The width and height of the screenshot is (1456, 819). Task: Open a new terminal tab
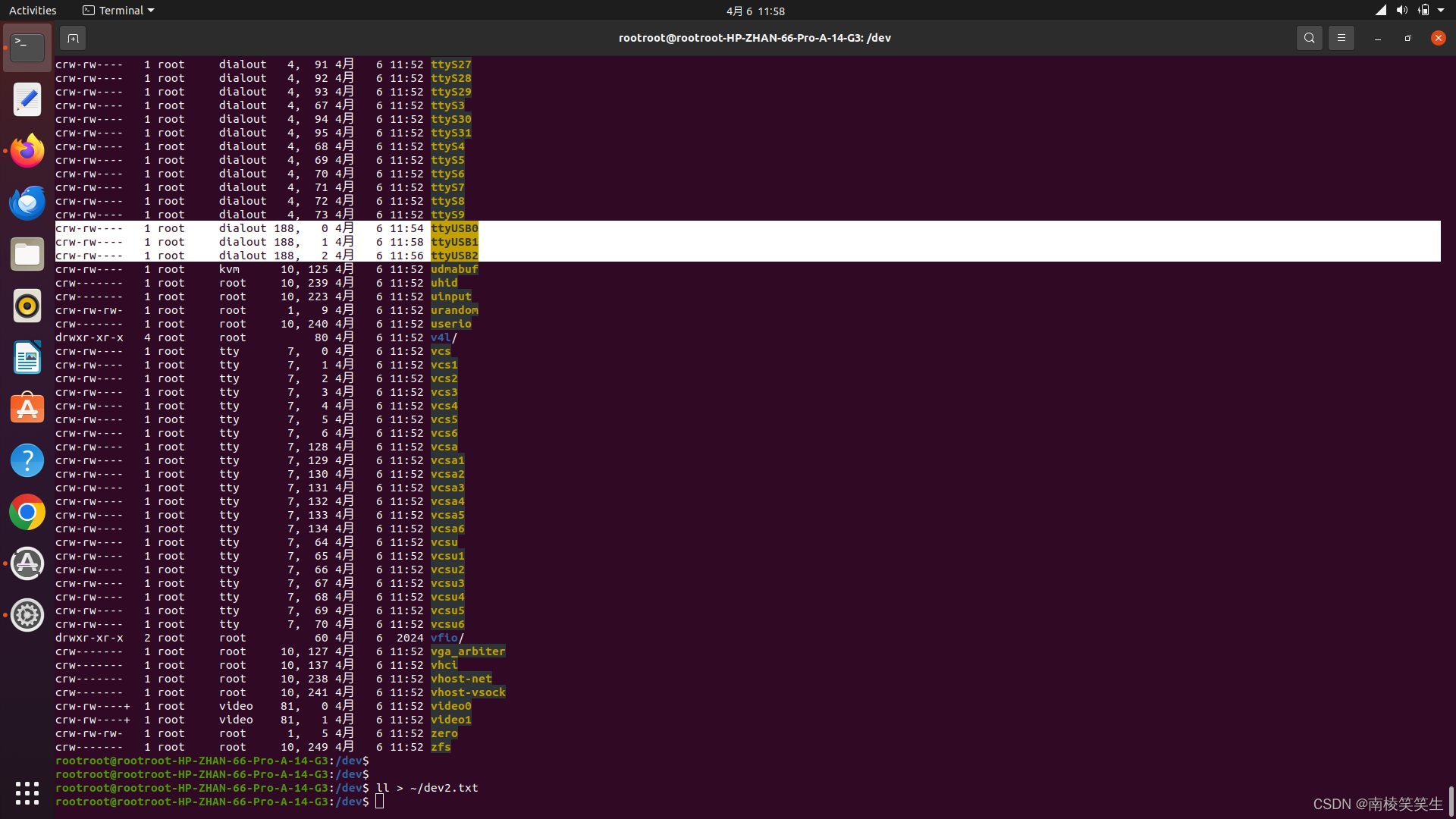point(73,38)
